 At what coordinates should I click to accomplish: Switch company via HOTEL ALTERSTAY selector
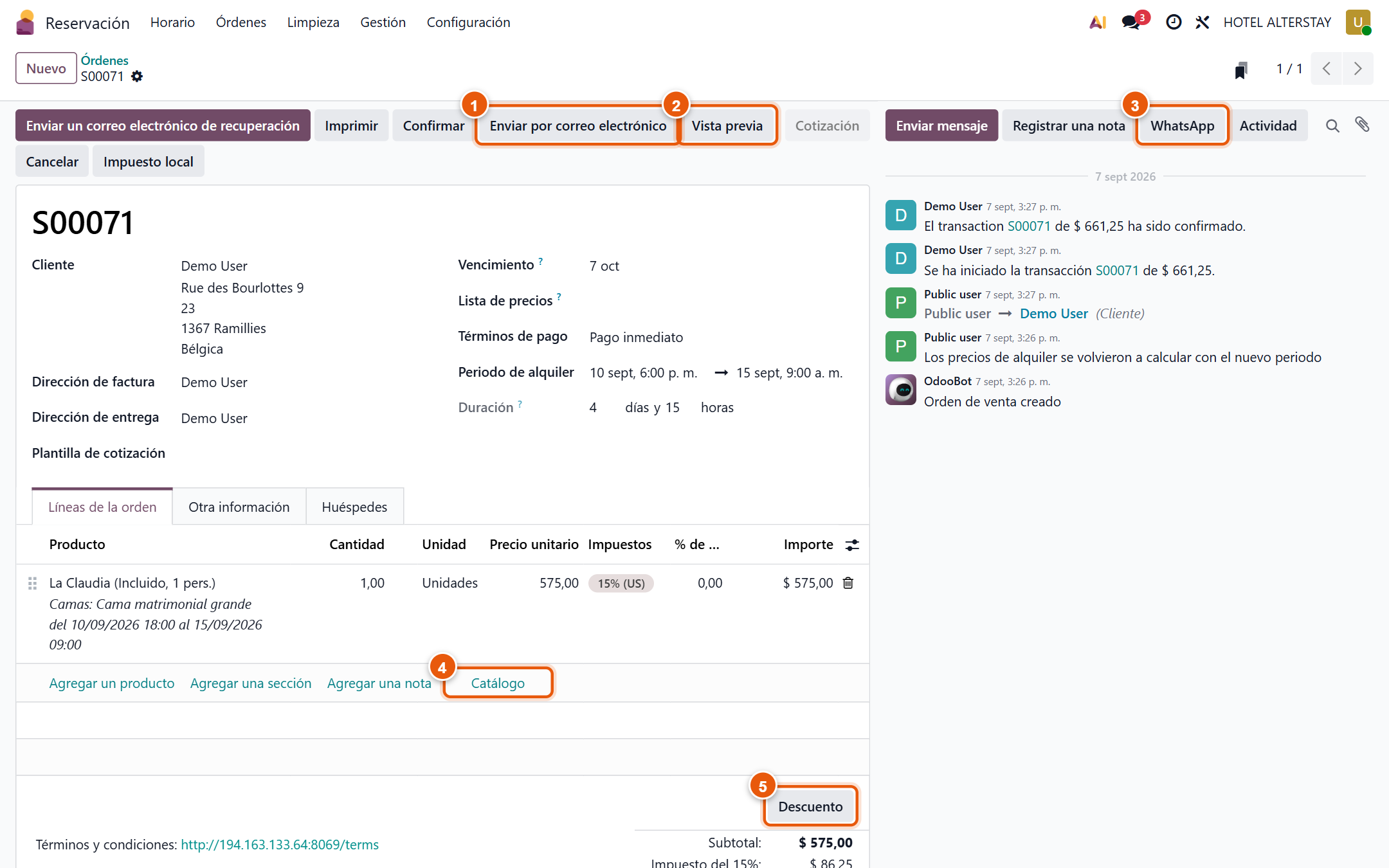[1277, 23]
